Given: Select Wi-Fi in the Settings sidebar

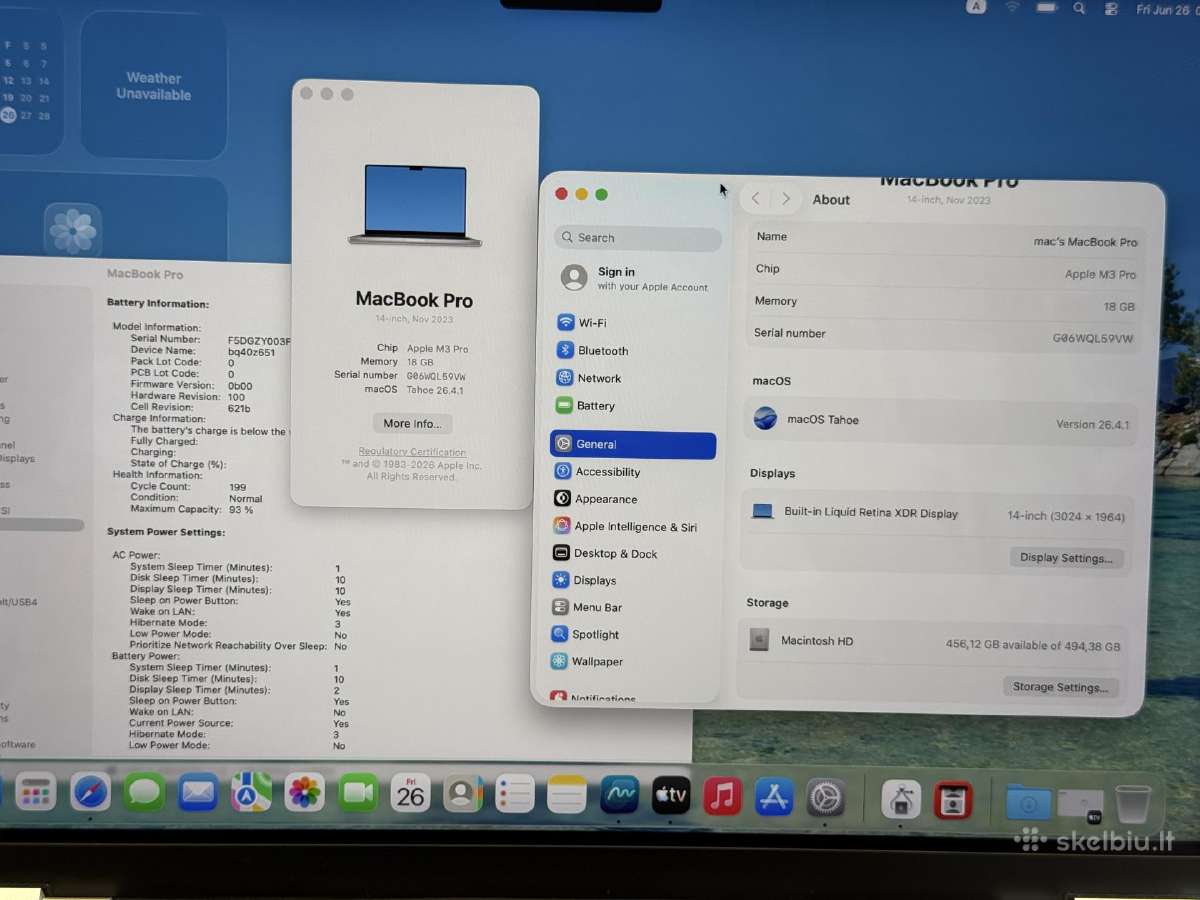Looking at the screenshot, I should (x=635, y=323).
